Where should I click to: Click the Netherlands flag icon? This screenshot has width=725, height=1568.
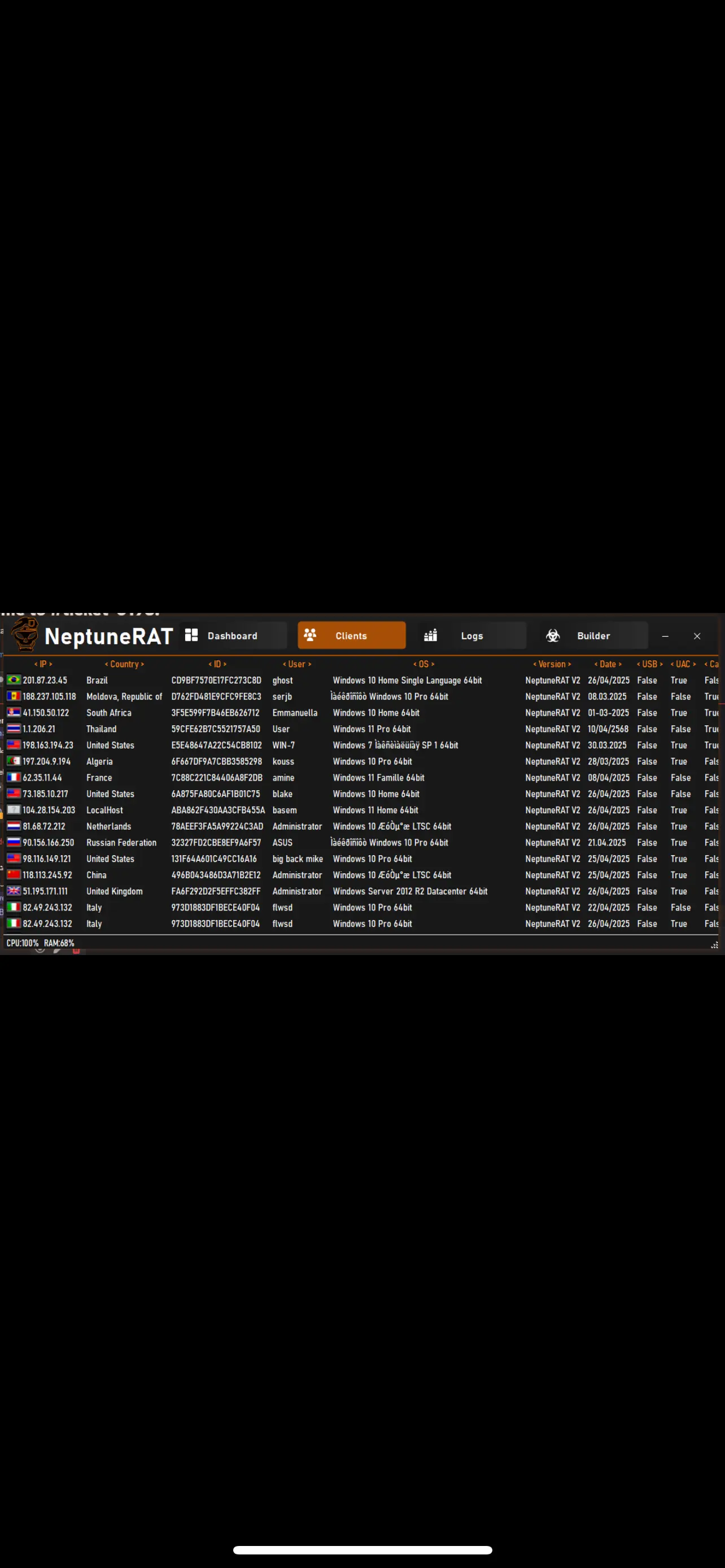[14, 826]
